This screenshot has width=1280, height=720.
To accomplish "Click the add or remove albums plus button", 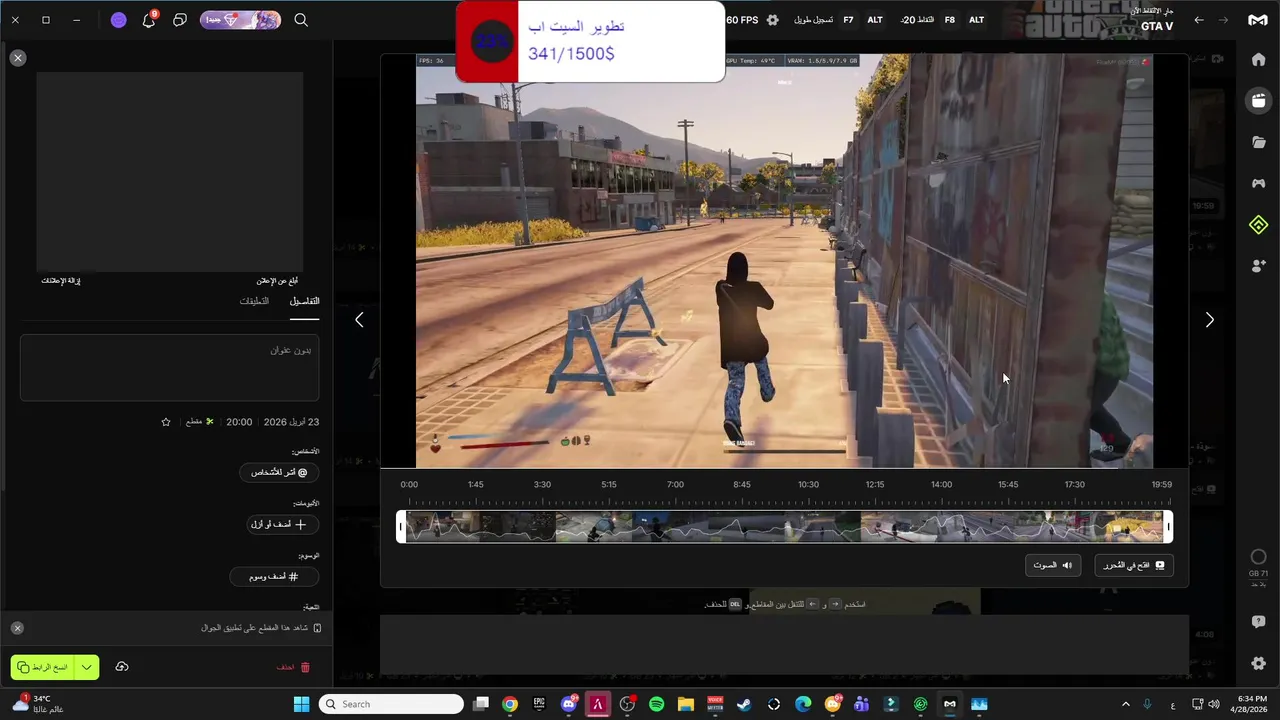I will coord(283,524).
